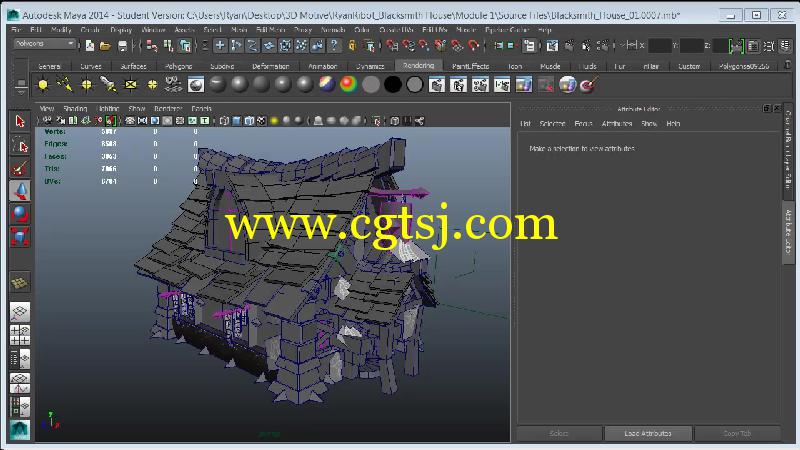Toggle construction history on status line

pos(530,46)
